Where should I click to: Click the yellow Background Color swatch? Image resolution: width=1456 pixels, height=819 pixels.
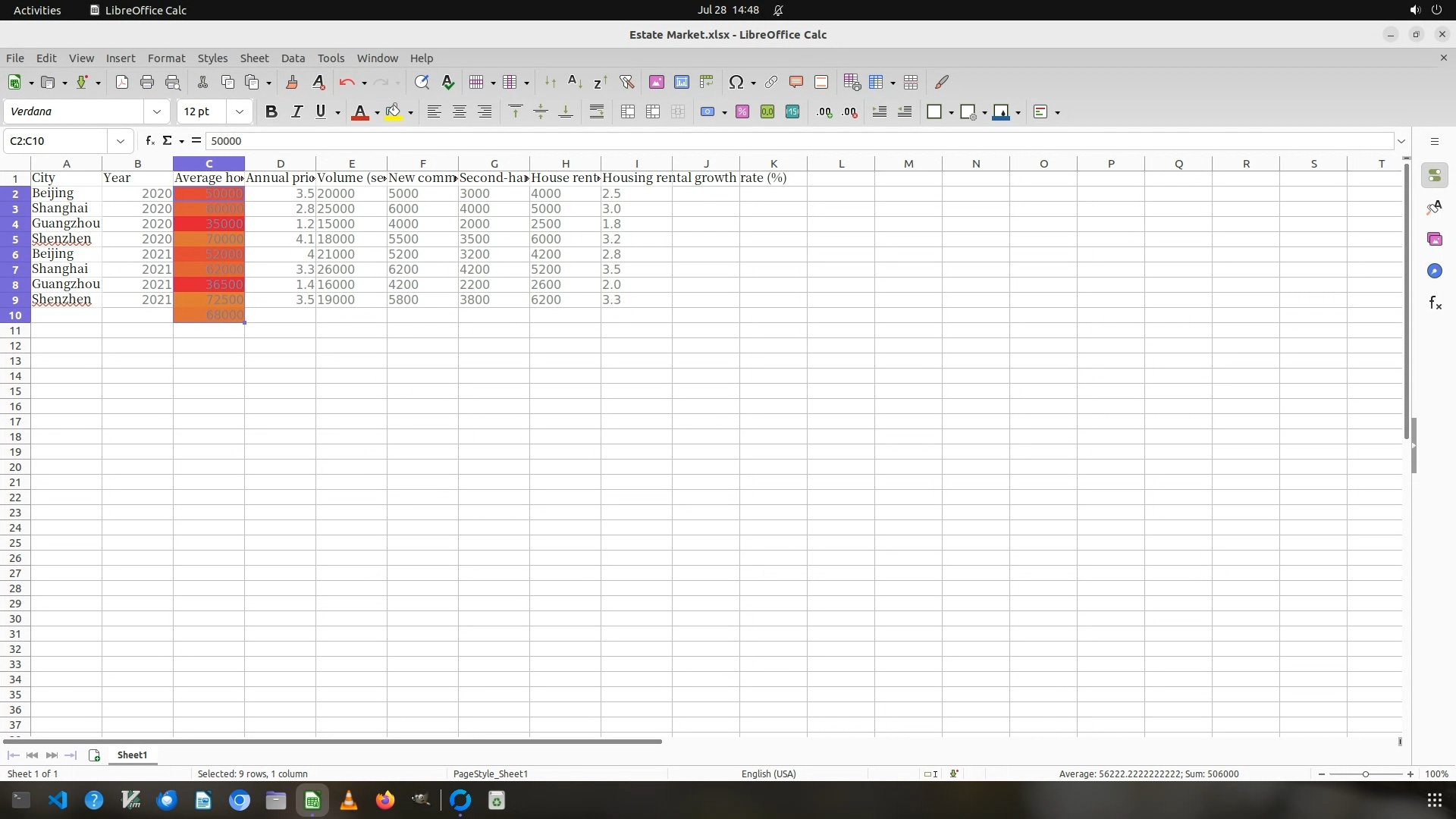click(x=393, y=111)
